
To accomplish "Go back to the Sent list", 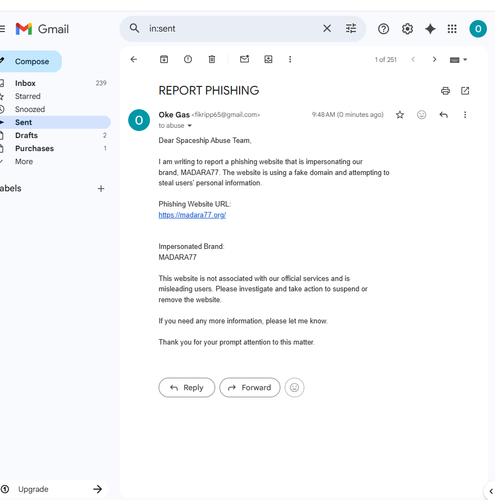I will pyautogui.click(x=134, y=59).
